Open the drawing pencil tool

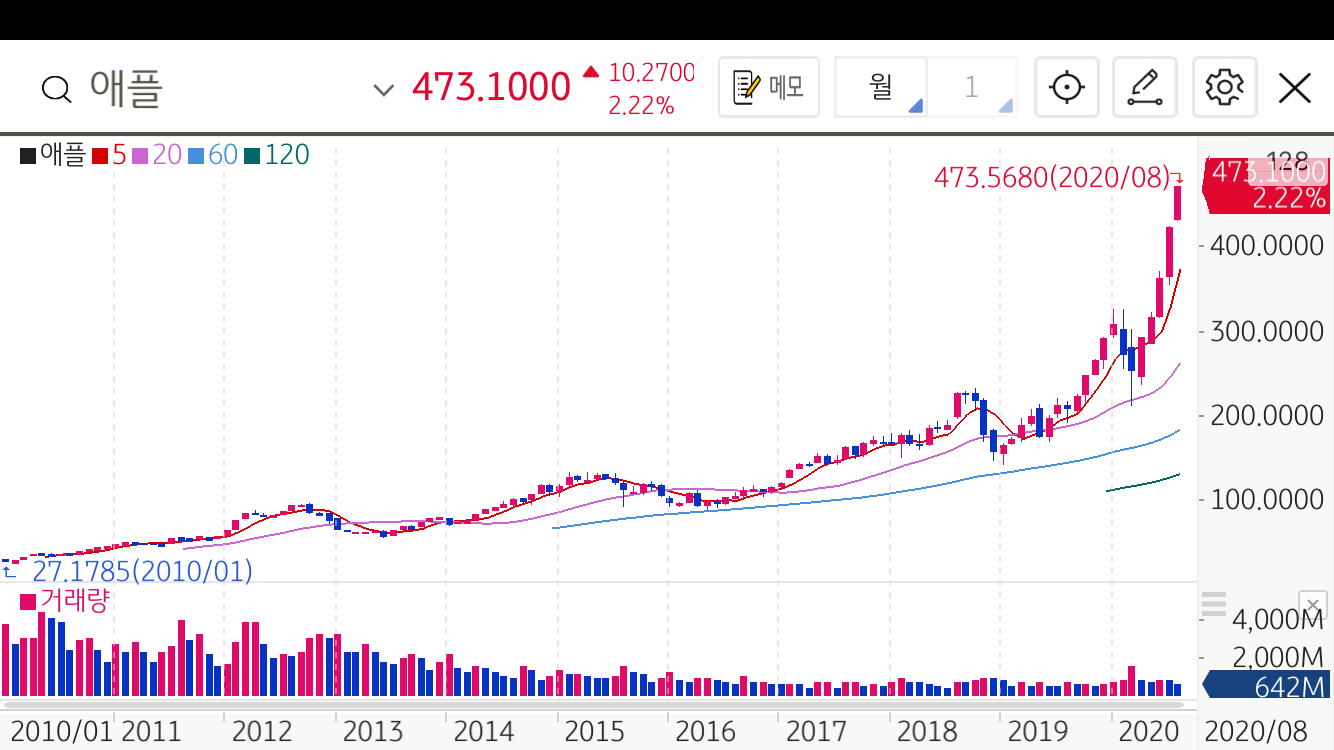tap(1145, 87)
